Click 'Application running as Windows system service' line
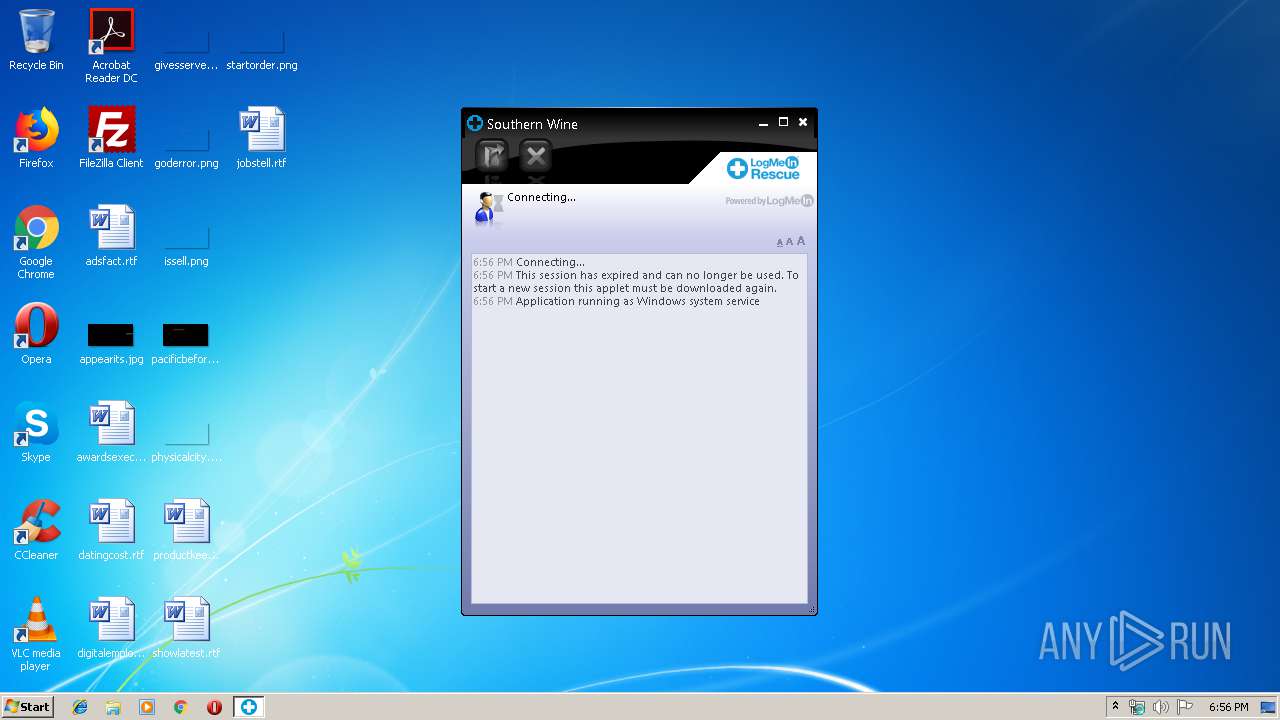1280x720 pixels. (x=637, y=301)
